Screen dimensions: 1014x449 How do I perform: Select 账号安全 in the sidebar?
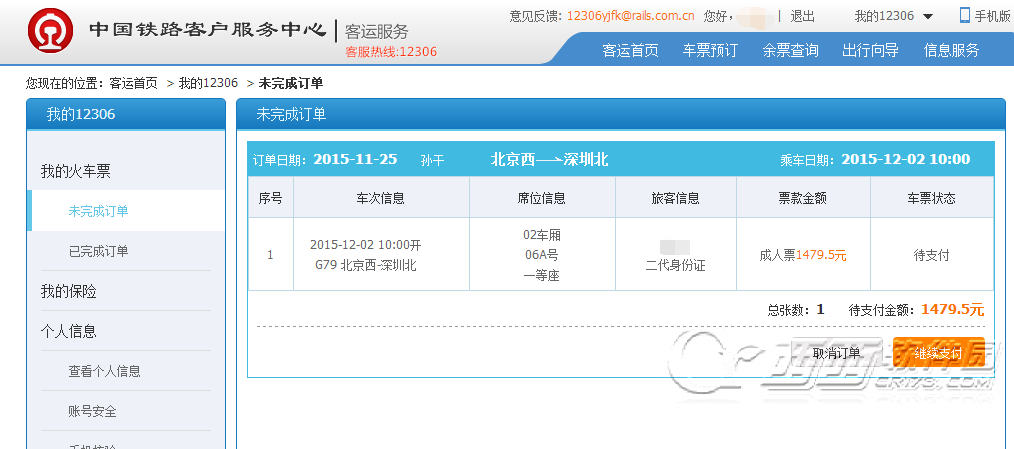(x=92, y=411)
